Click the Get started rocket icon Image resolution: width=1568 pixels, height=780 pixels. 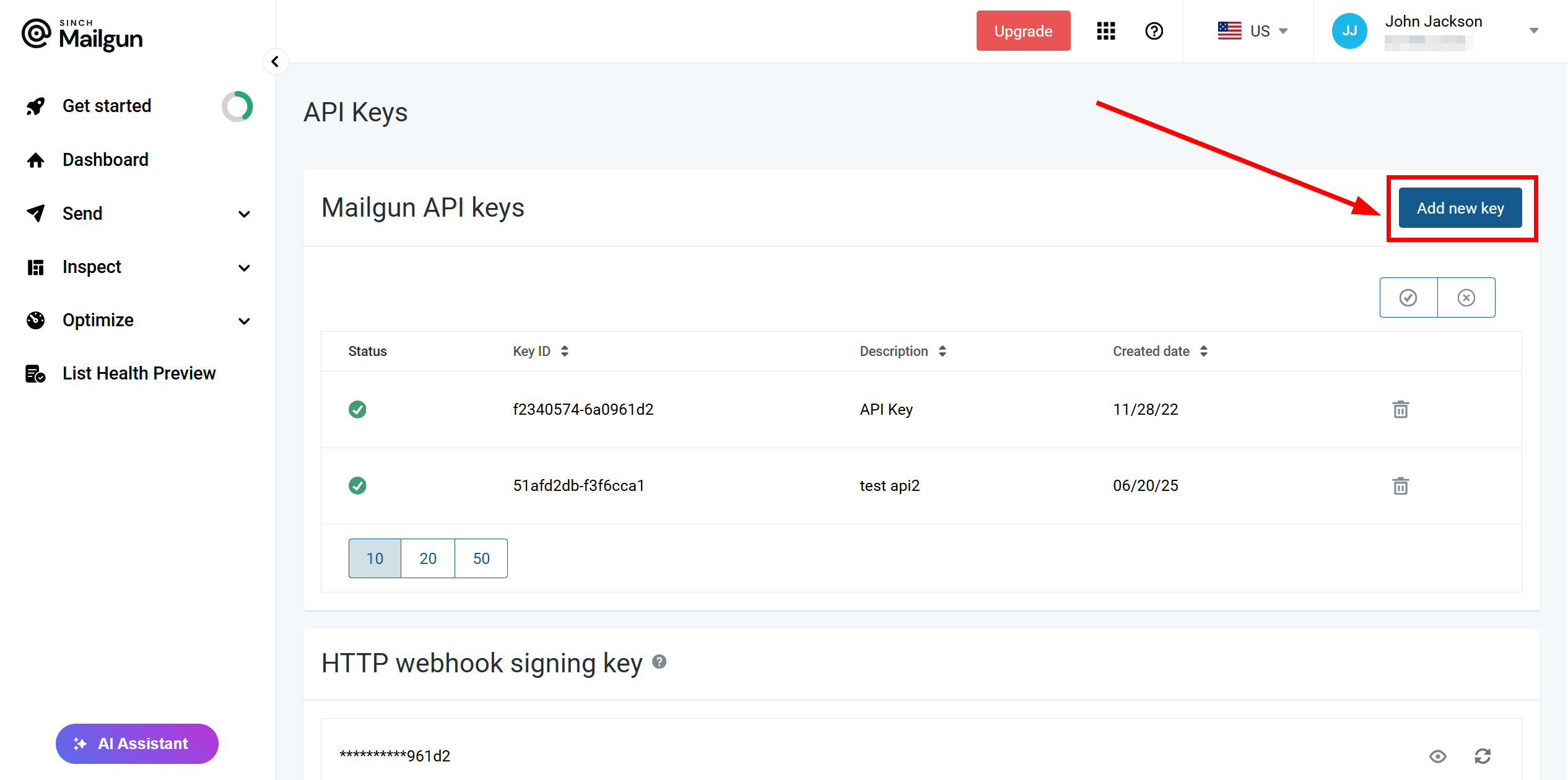(x=36, y=106)
